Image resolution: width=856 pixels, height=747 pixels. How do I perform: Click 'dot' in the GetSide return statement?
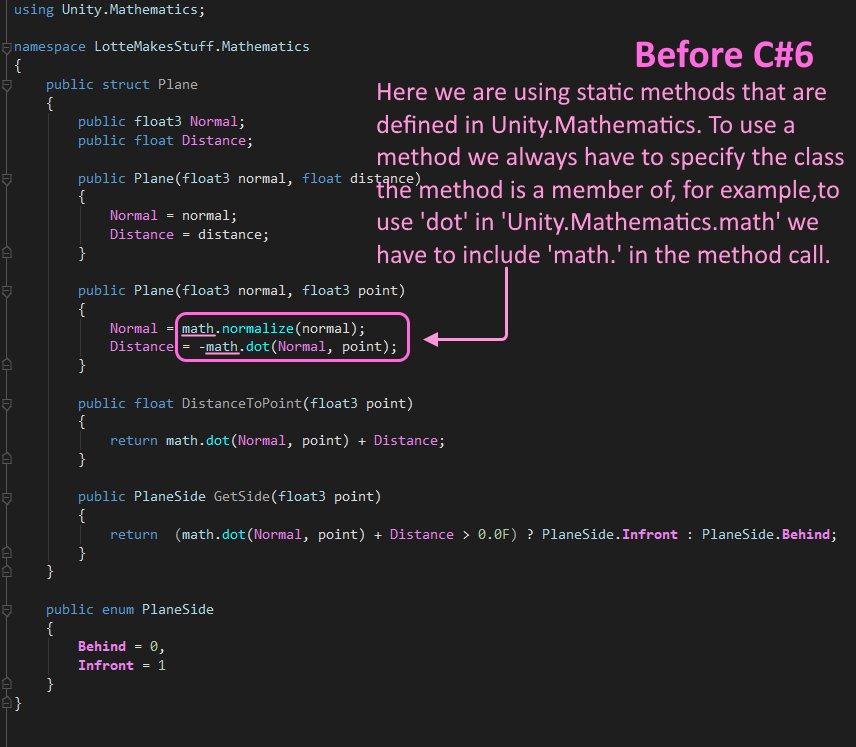(234, 535)
